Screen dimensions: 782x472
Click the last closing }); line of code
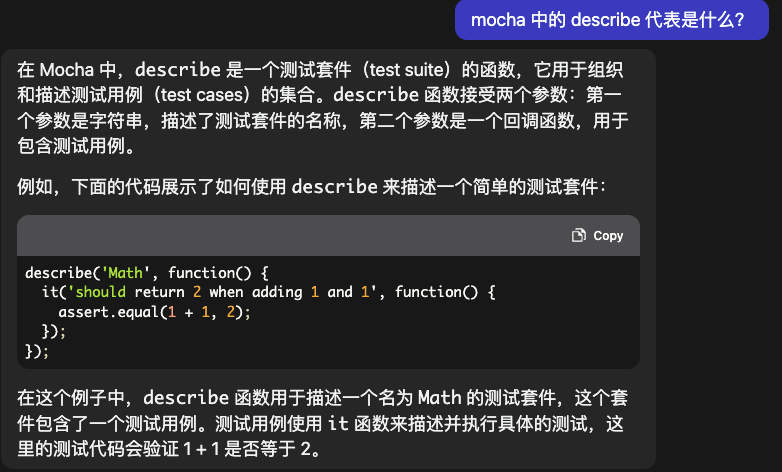click(37, 351)
